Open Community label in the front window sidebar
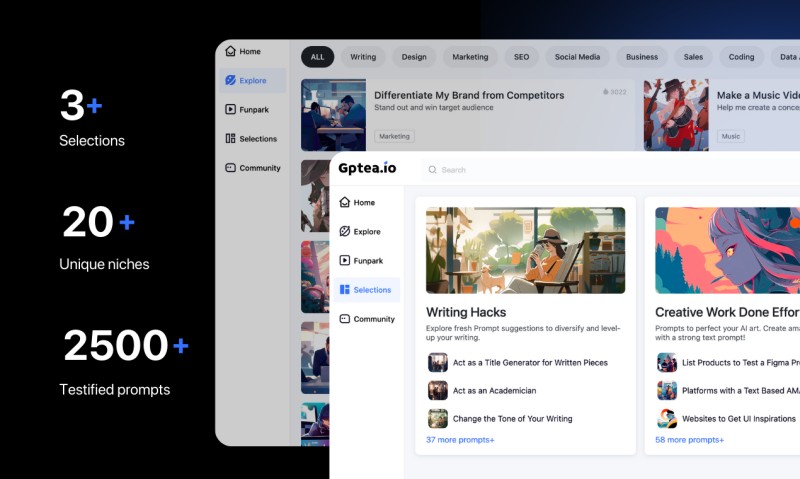This screenshot has height=479, width=800. point(374,318)
